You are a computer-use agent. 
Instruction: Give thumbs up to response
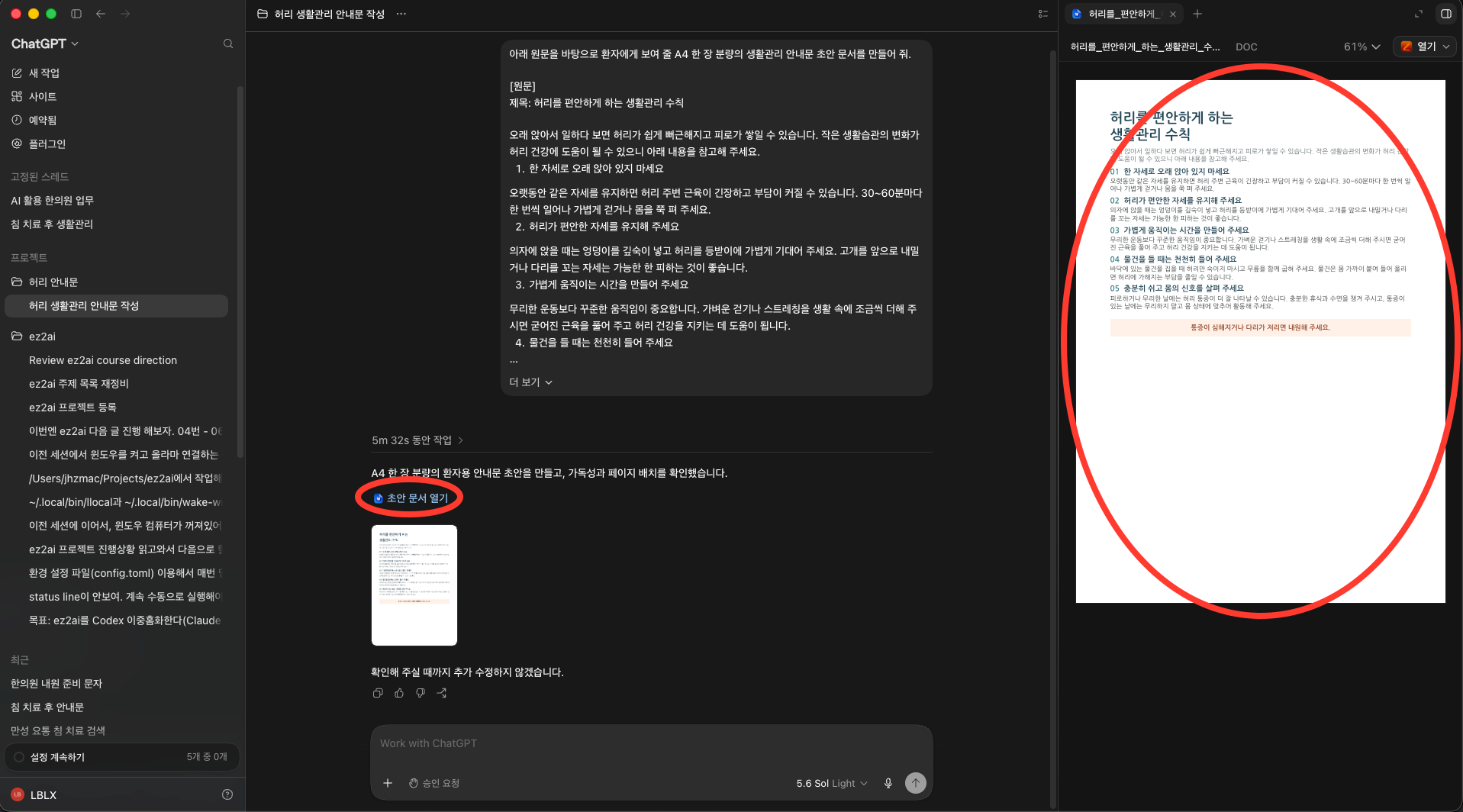(x=399, y=693)
